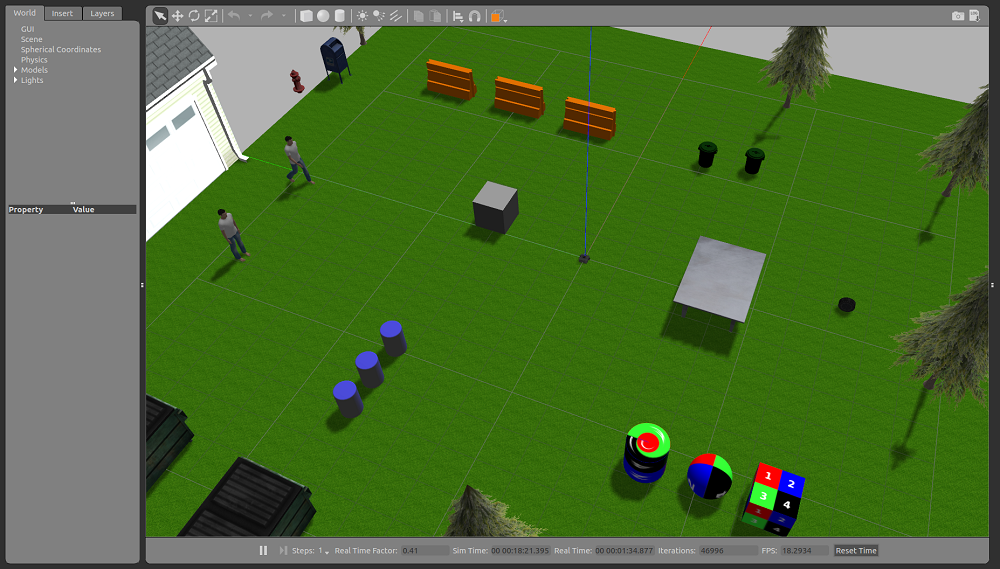Expand the Lights tree node
The image size is (1000, 569).
coord(15,80)
